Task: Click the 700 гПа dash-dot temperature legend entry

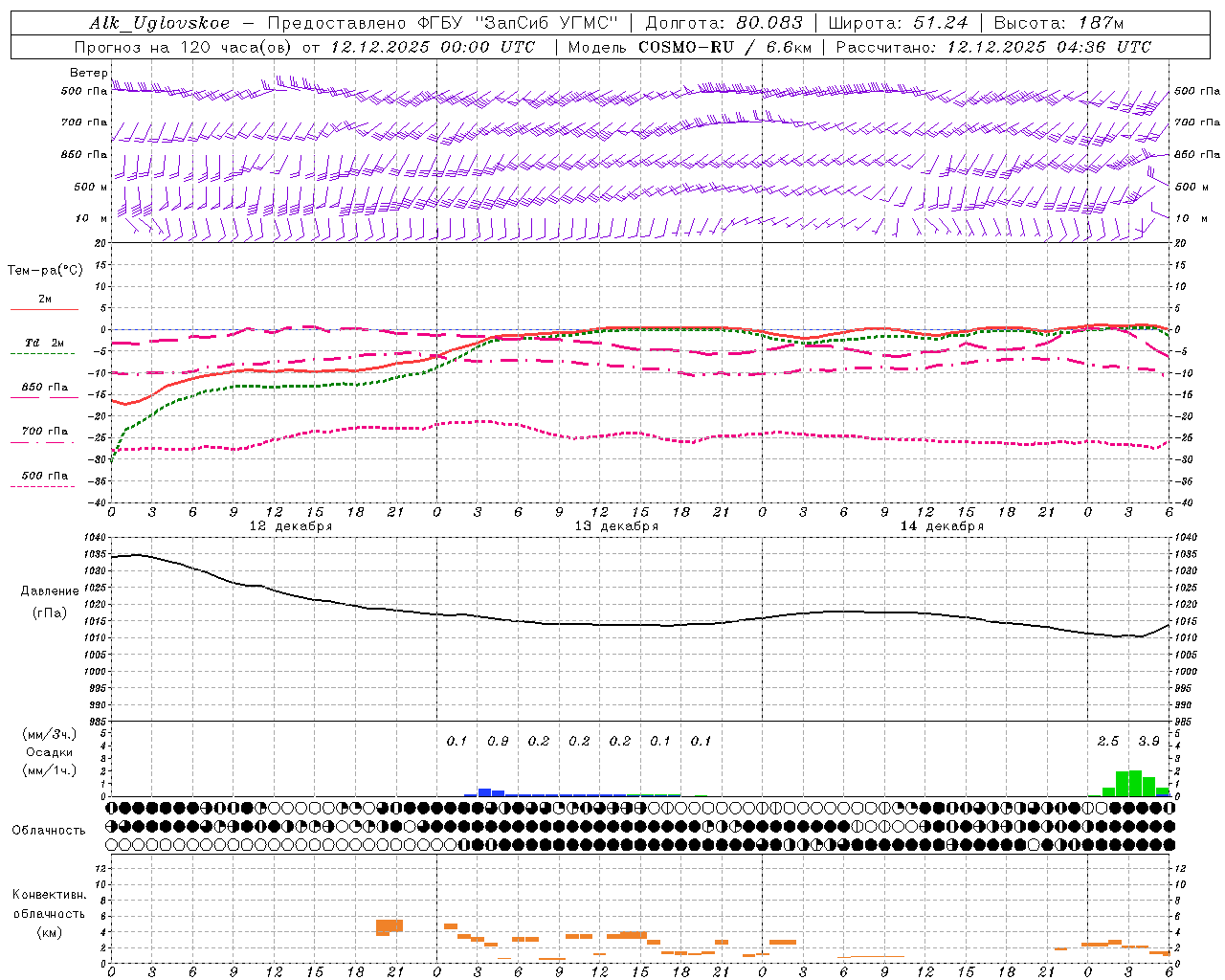Action: point(45,432)
